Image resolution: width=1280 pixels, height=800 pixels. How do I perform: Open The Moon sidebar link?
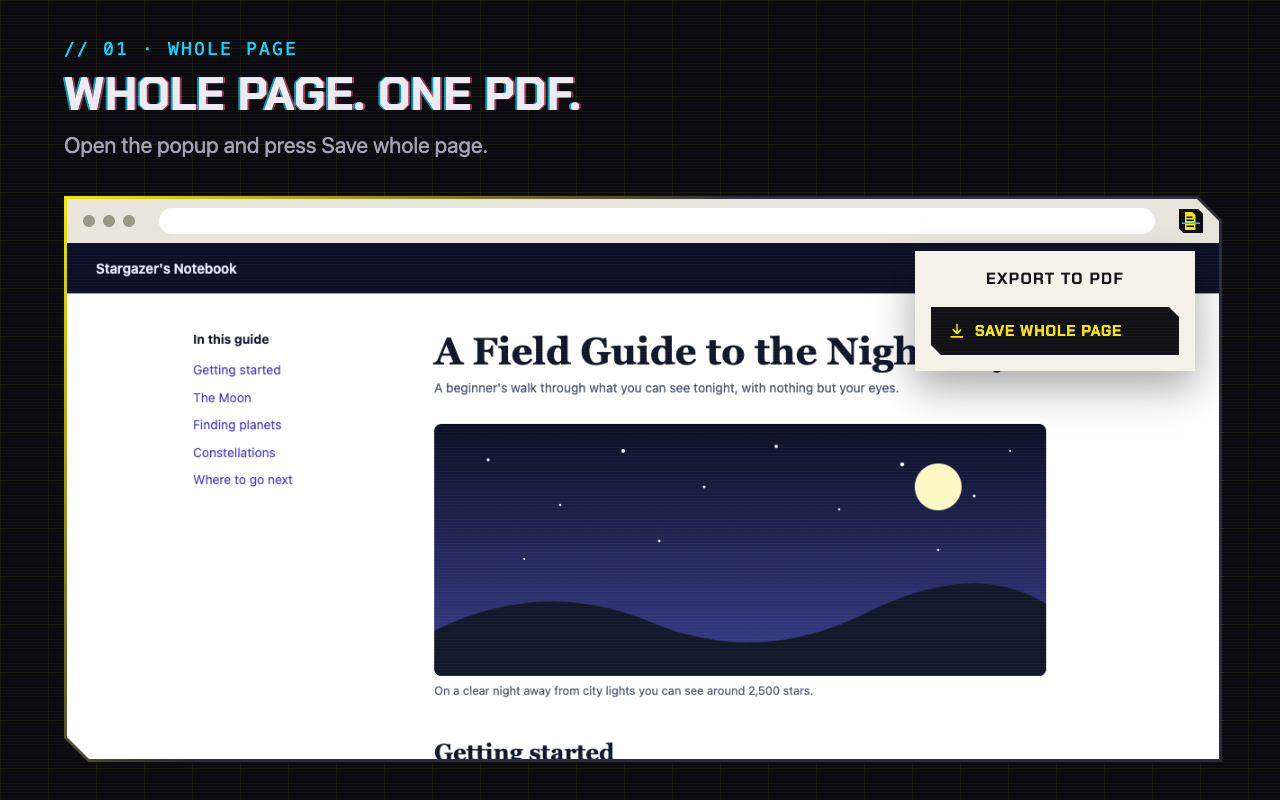(x=222, y=398)
